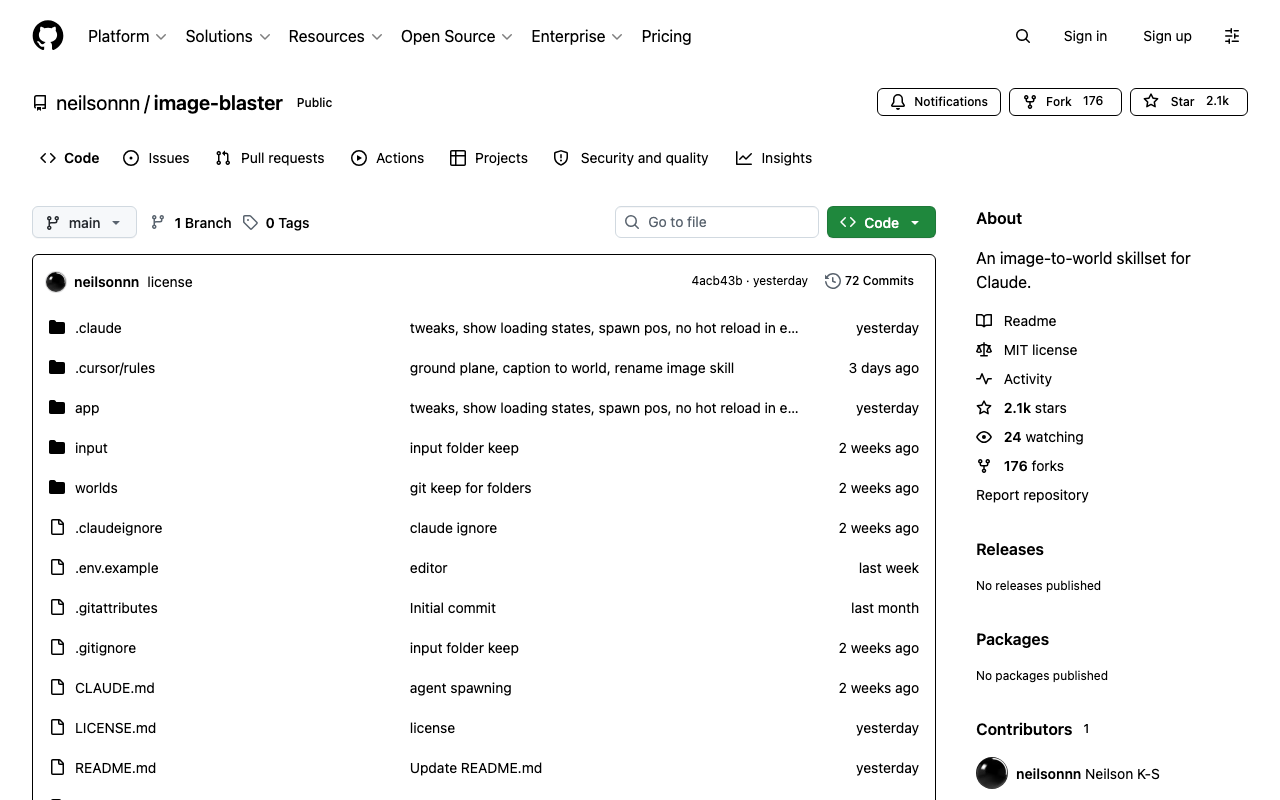Open appearance settings sliders icon
This screenshot has width=1280, height=800.
point(1232,36)
